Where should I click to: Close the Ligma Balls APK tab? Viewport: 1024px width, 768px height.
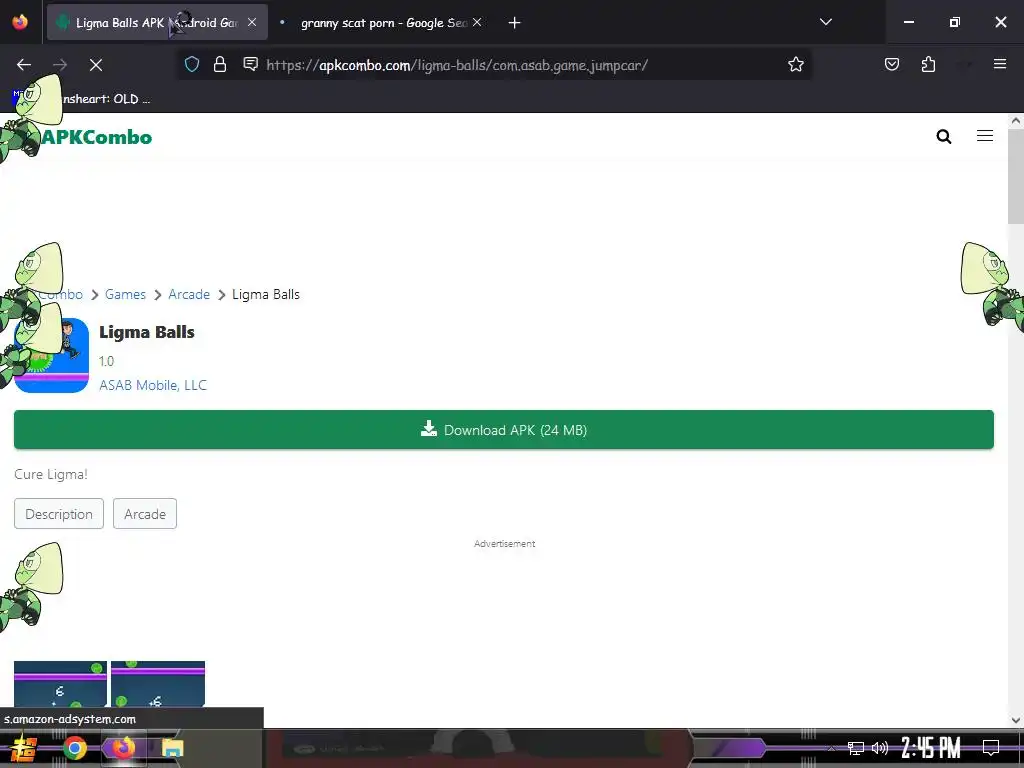(252, 22)
